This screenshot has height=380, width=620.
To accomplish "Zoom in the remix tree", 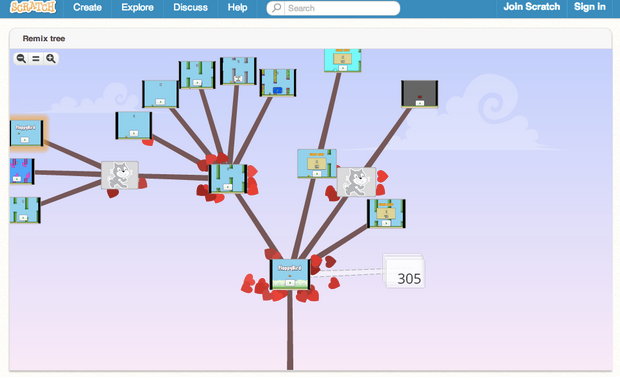I will point(51,59).
